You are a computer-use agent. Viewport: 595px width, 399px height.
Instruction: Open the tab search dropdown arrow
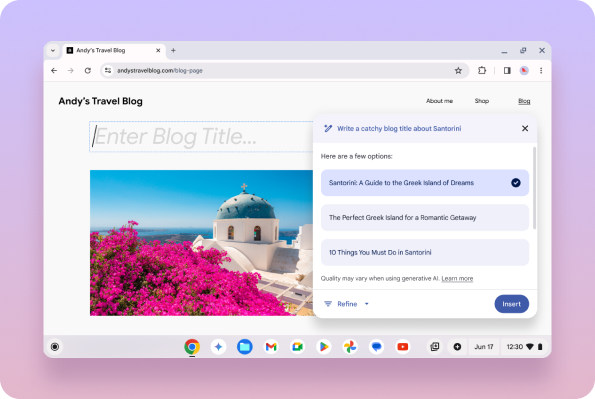pyautogui.click(x=53, y=50)
